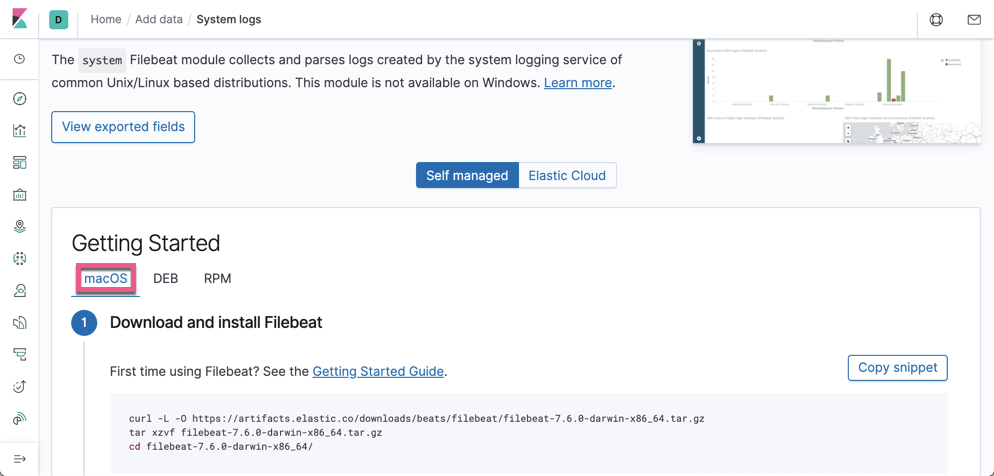Click the dashboard preview thumbnail
994x476 pixels.
(837, 91)
